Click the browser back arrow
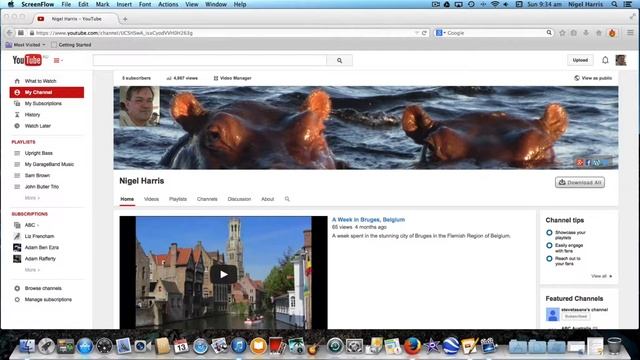This screenshot has width=640, height=360. click(x=10, y=33)
